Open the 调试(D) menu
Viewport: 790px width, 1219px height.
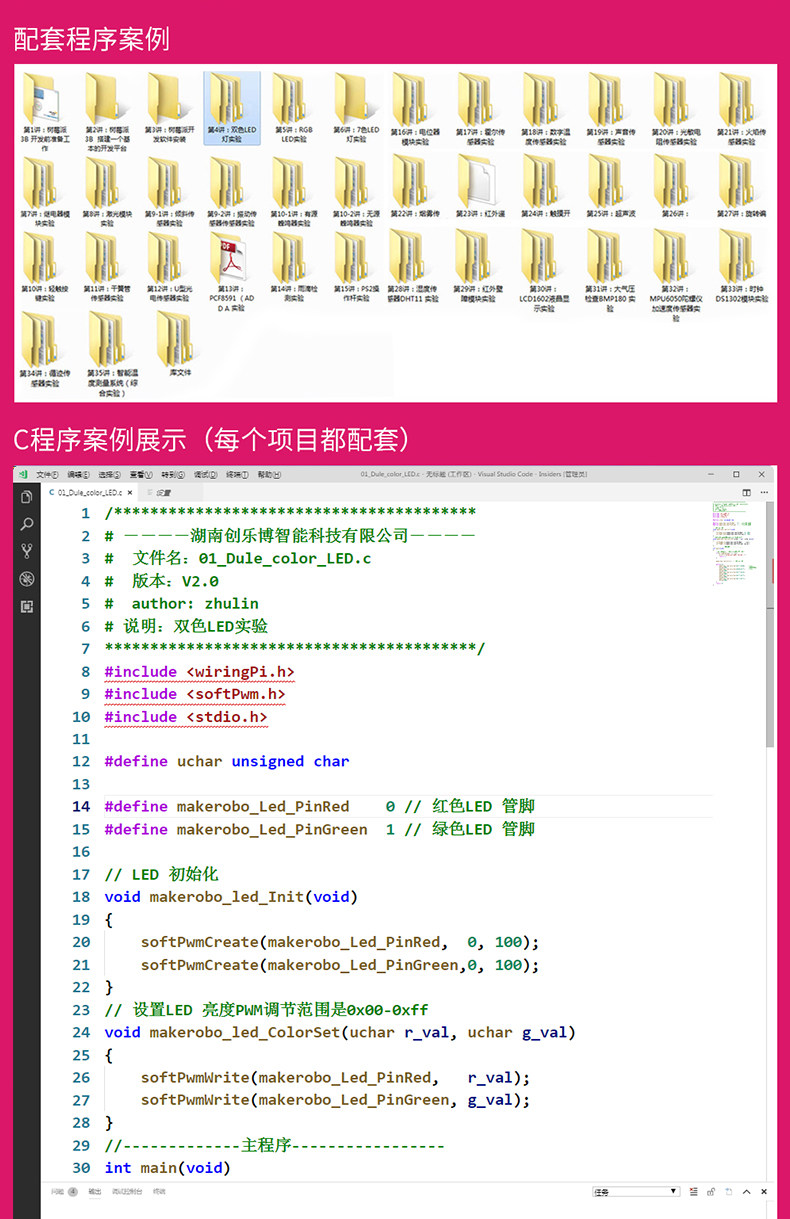[205, 475]
